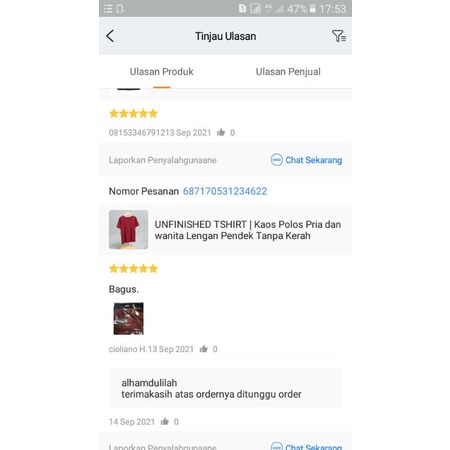The height and width of the screenshot is (450, 450).
Task: Open the UNFINISHED TSHIRT product title
Action: coord(248,230)
